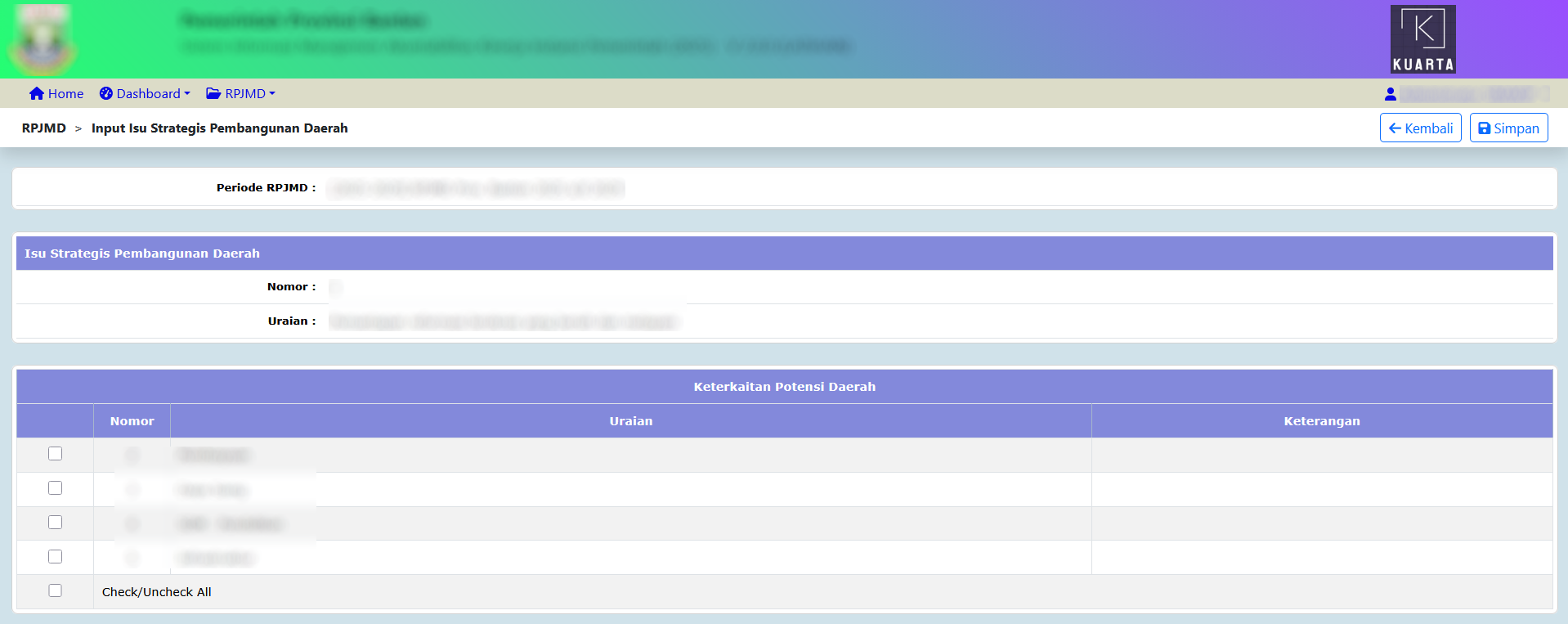Select the fourth row checkbox
Viewport: 1568px width, 624px height.
(x=55, y=557)
